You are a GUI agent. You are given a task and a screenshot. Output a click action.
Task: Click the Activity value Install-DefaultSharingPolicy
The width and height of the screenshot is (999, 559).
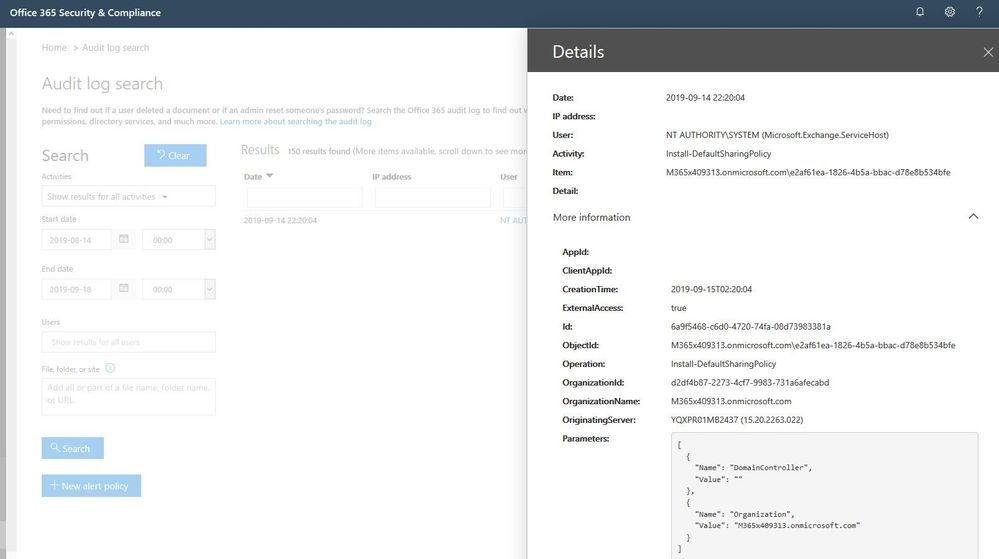pos(719,154)
